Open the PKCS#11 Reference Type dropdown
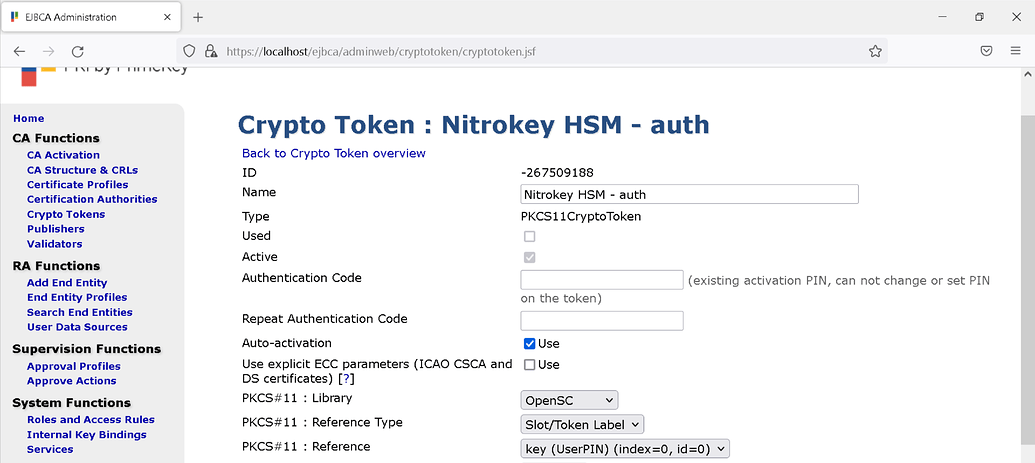 [582, 424]
